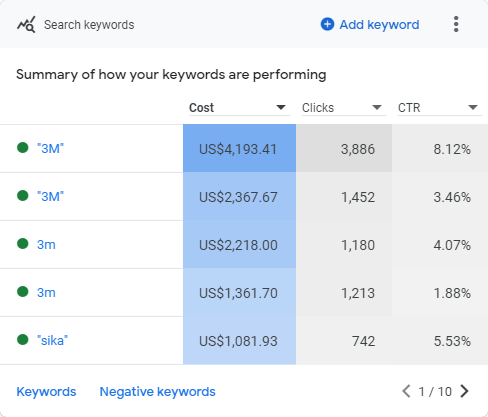Select the US$1,361.70 cost cell
Image resolution: width=488 pixels, height=417 pixels.
pos(239,292)
